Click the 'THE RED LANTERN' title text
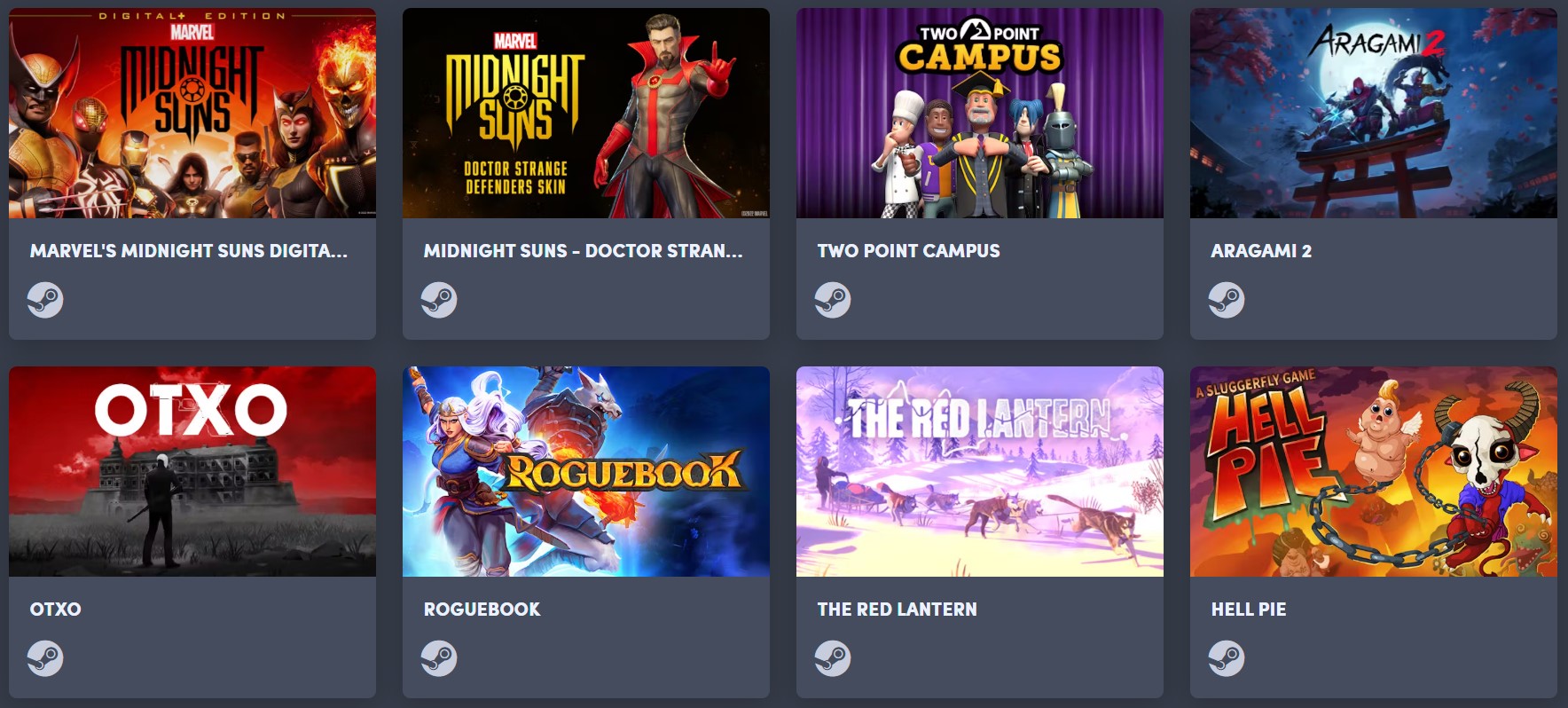The height and width of the screenshot is (708, 1568). click(x=897, y=610)
